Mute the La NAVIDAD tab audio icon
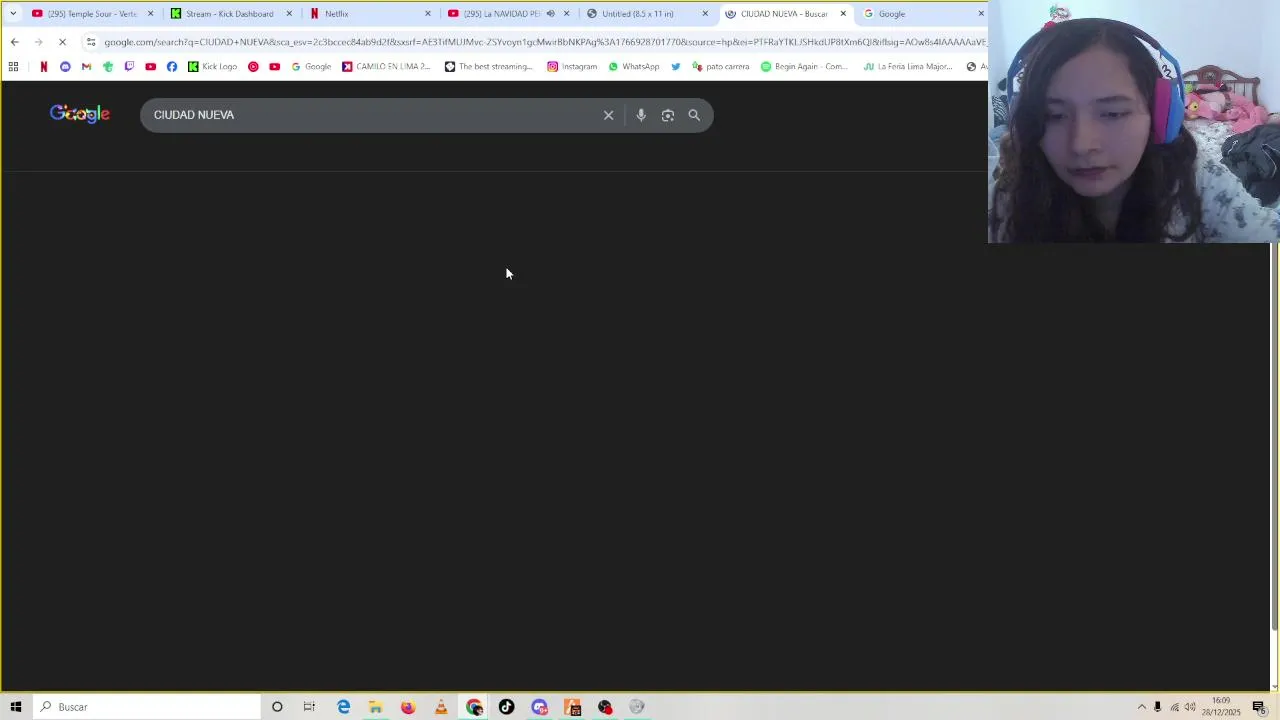This screenshot has width=1280, height=720. [x=550, y=14]
